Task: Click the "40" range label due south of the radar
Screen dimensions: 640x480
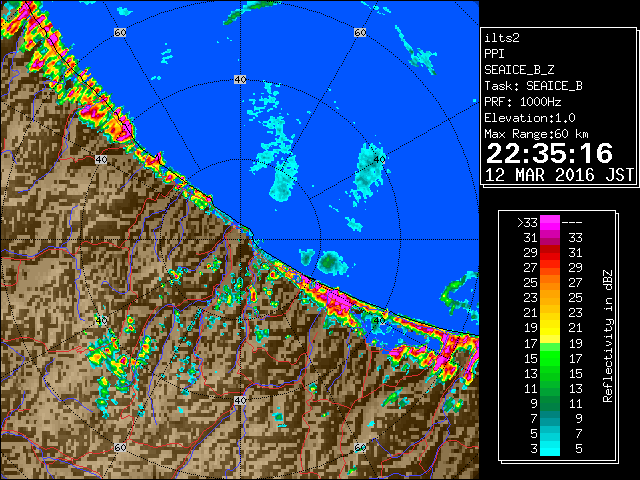Action: (240, 400)
